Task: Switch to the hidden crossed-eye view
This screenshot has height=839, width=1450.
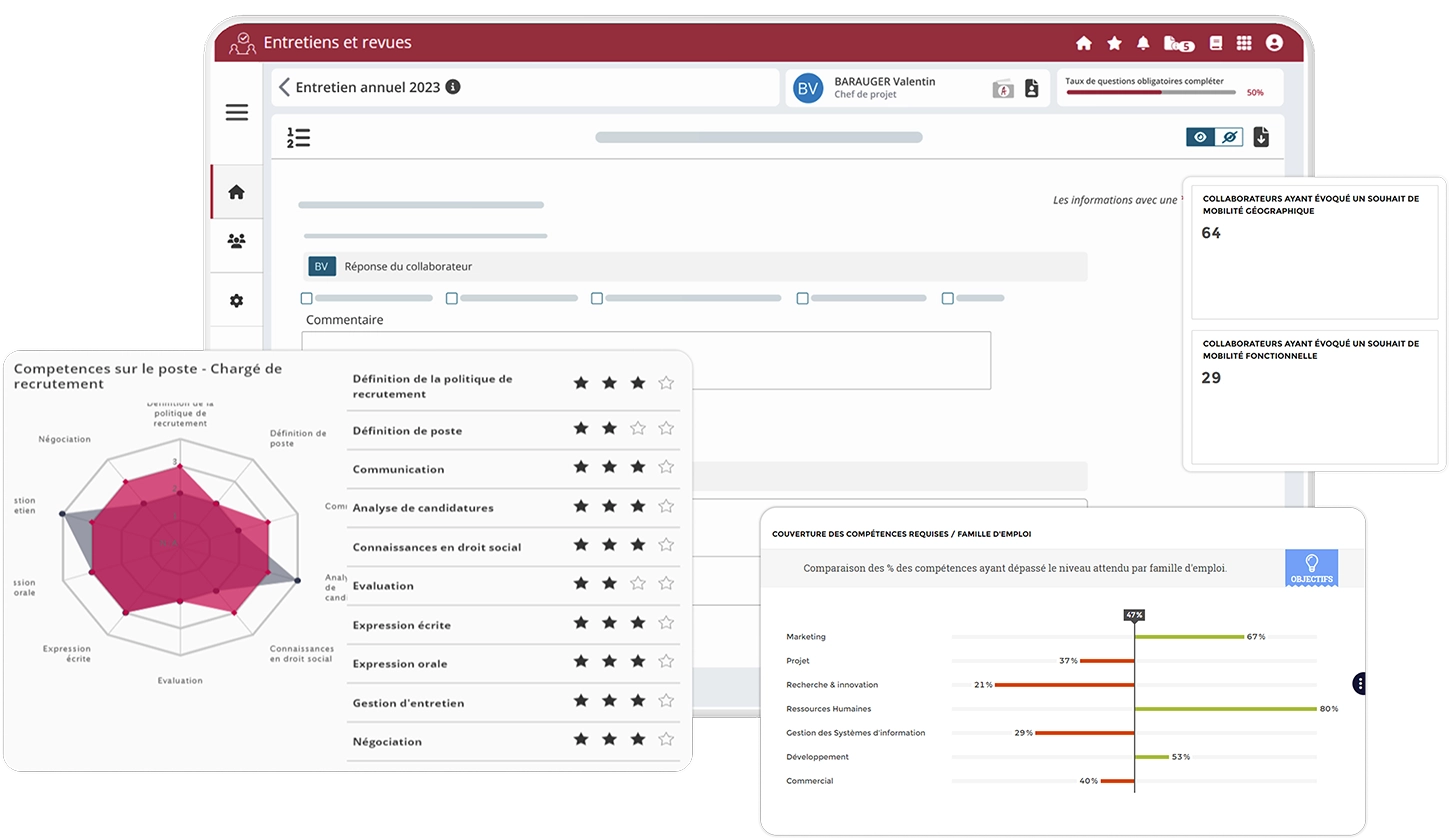Action: click(1229, 137)
